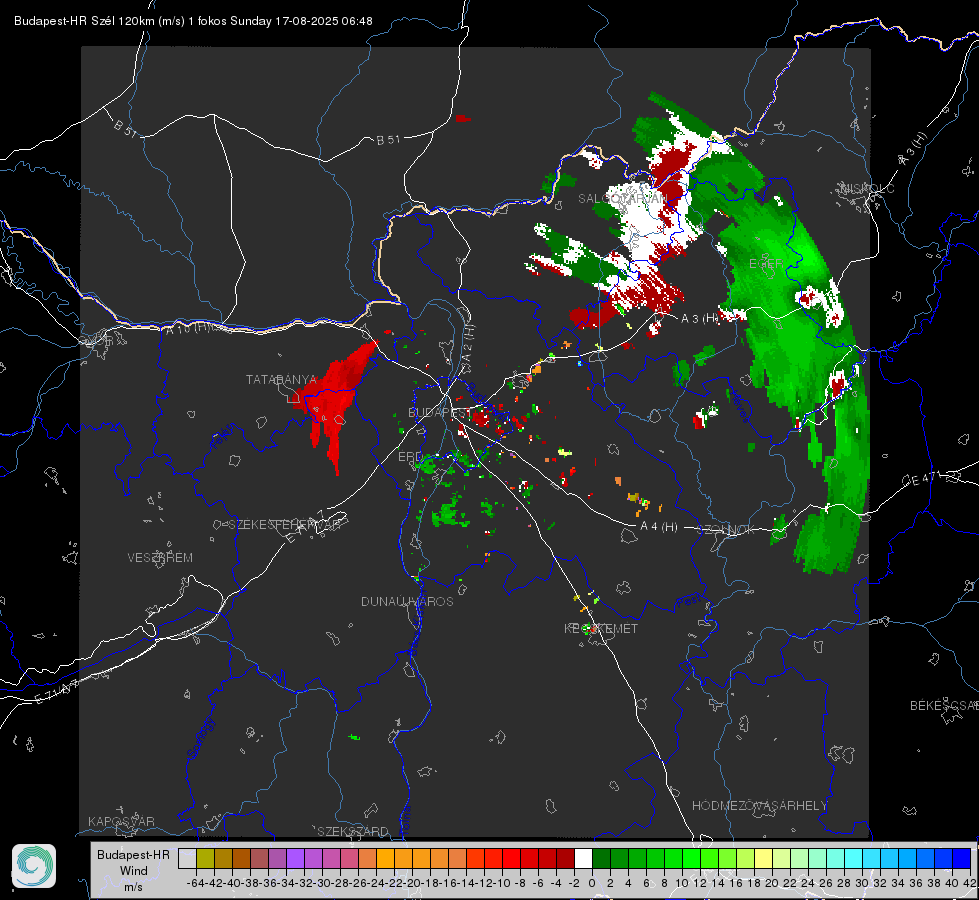This screenshot has width=979, height=900.
Task: Click the ERD city label
Action: pyautogui.click(x=410, y=457)
